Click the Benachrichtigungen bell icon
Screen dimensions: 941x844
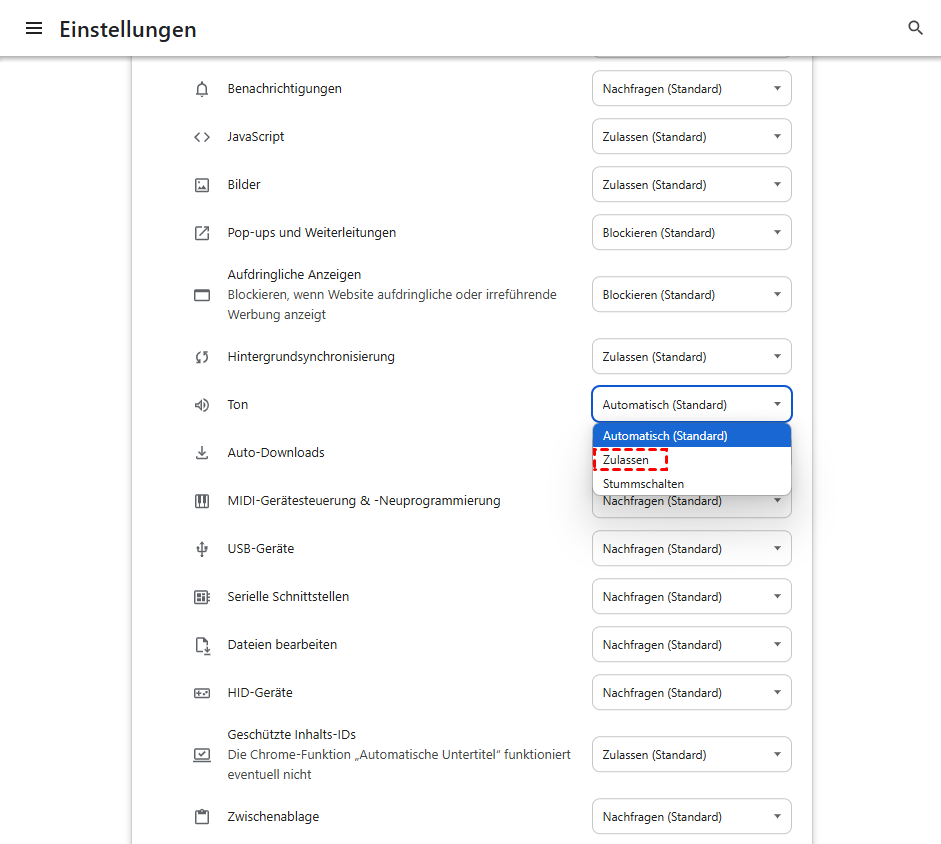202,89
